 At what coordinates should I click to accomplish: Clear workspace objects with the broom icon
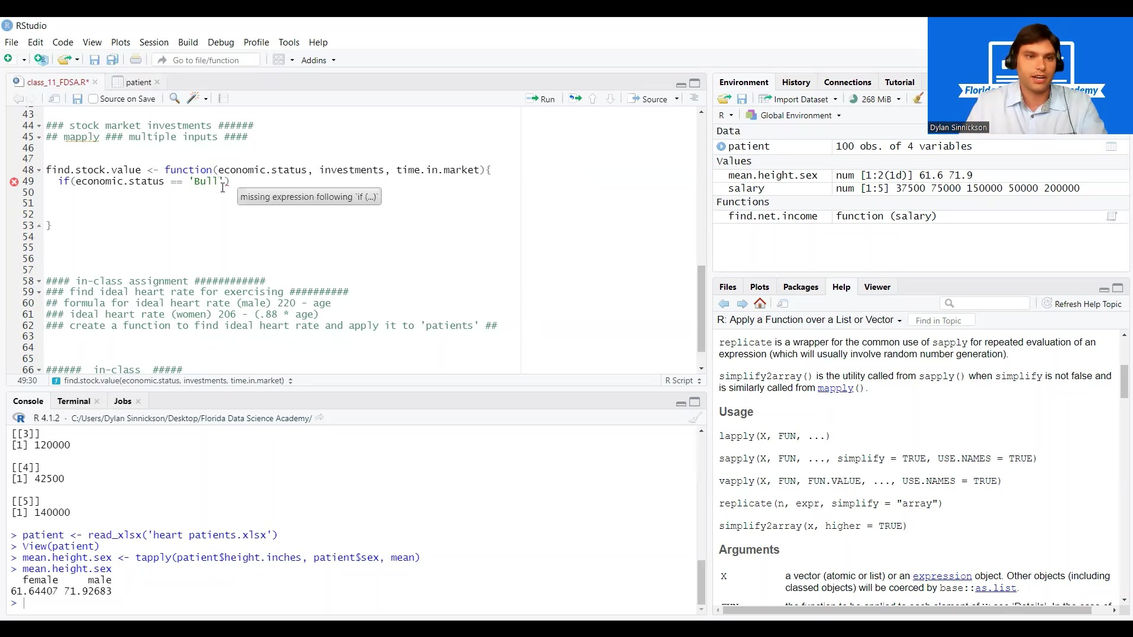pyautogui.click(x=916, y=99)
